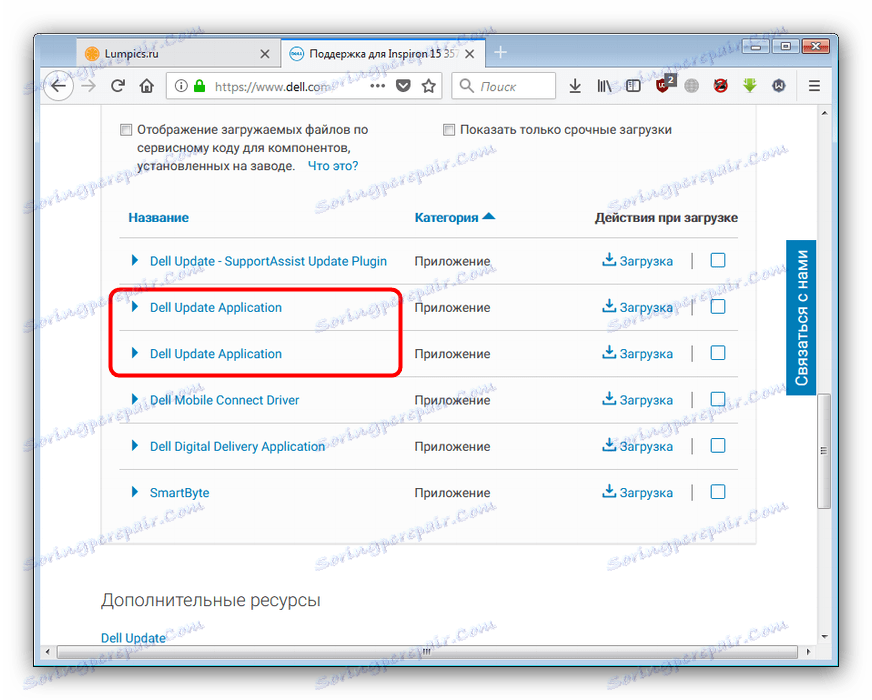Image resolution: width=872 pixels, height=700 pixels.
Task: Expand first Dell Update Application triangle
Action: click(x=135, y=306)
